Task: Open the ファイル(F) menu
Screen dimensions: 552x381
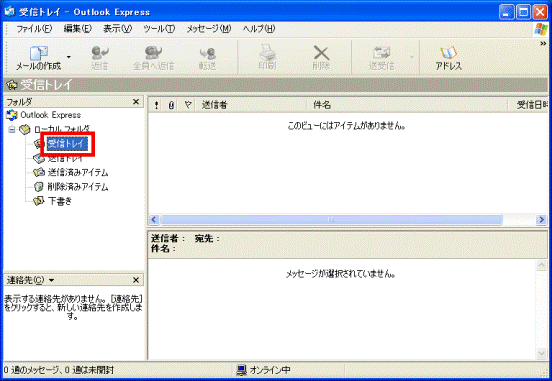Action: [x=34, y=29]
